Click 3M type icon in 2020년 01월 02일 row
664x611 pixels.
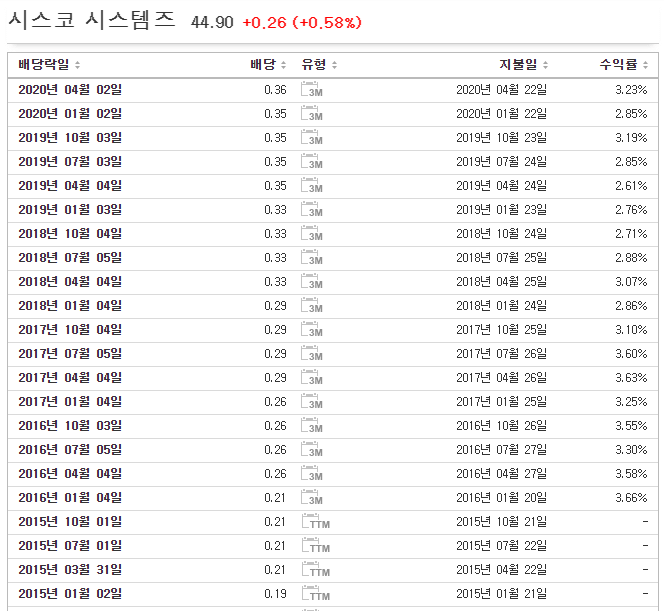coord(312,113)
